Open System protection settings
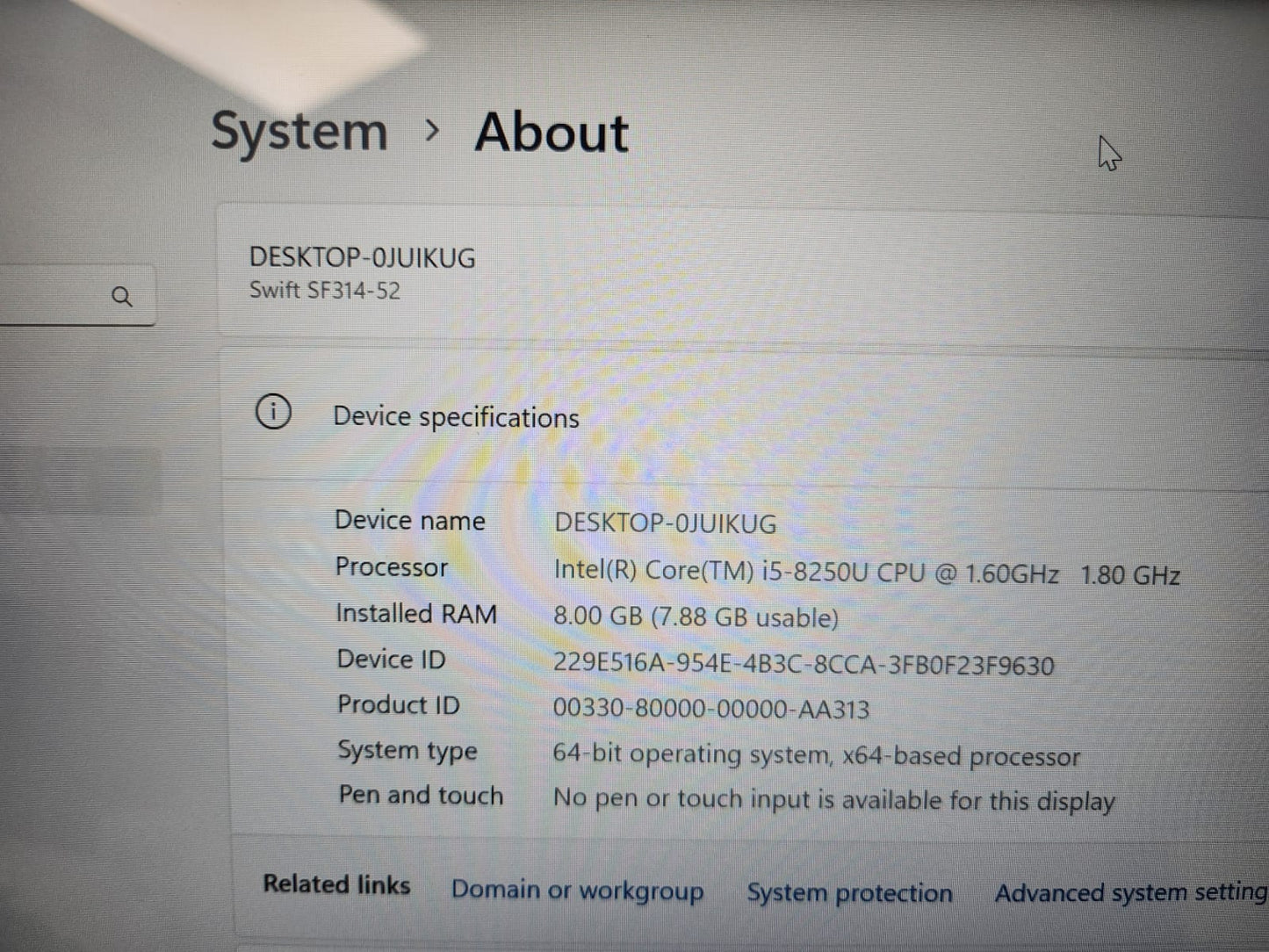 click(x=849, y=892)
